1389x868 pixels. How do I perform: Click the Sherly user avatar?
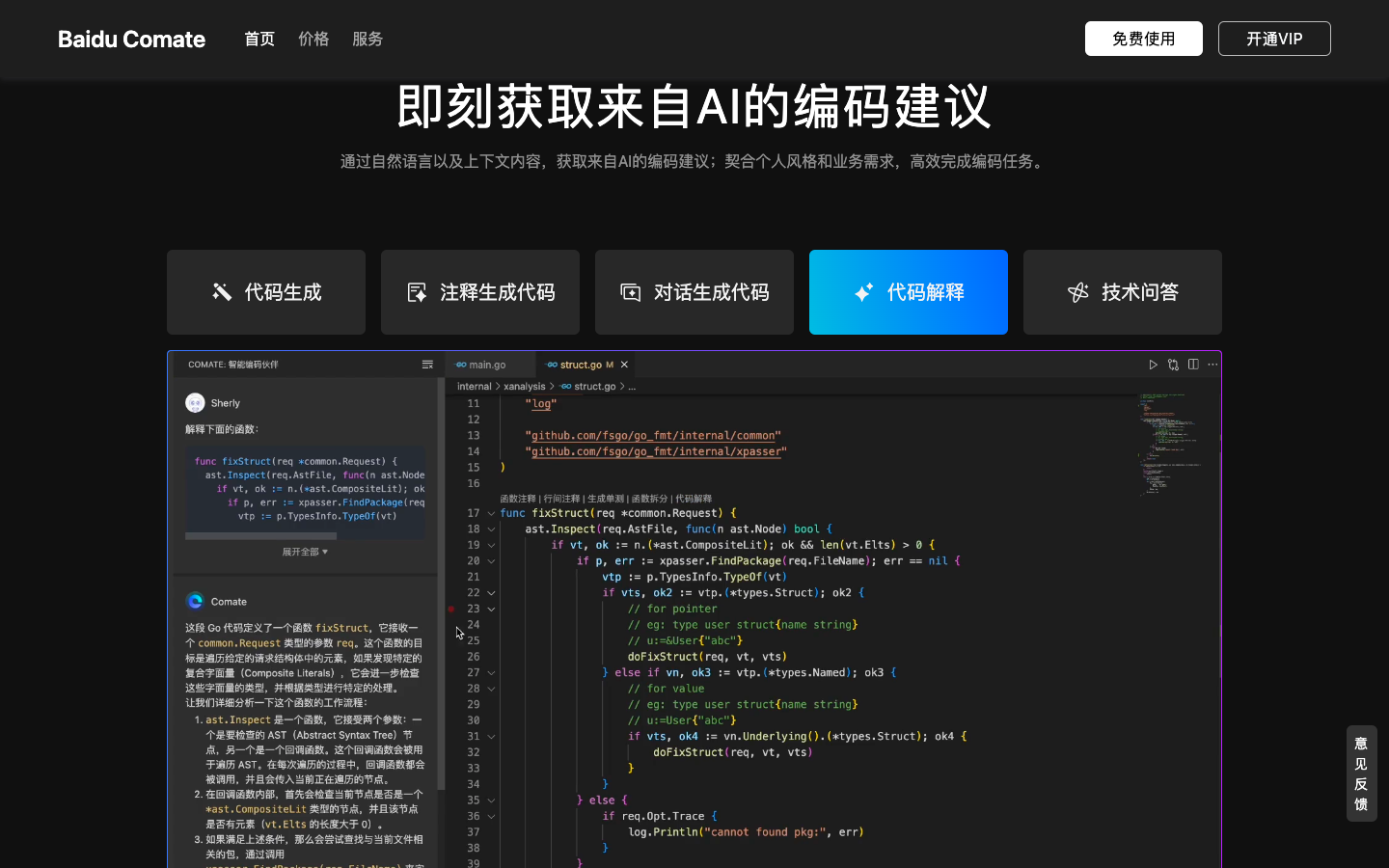coord(195,403)
